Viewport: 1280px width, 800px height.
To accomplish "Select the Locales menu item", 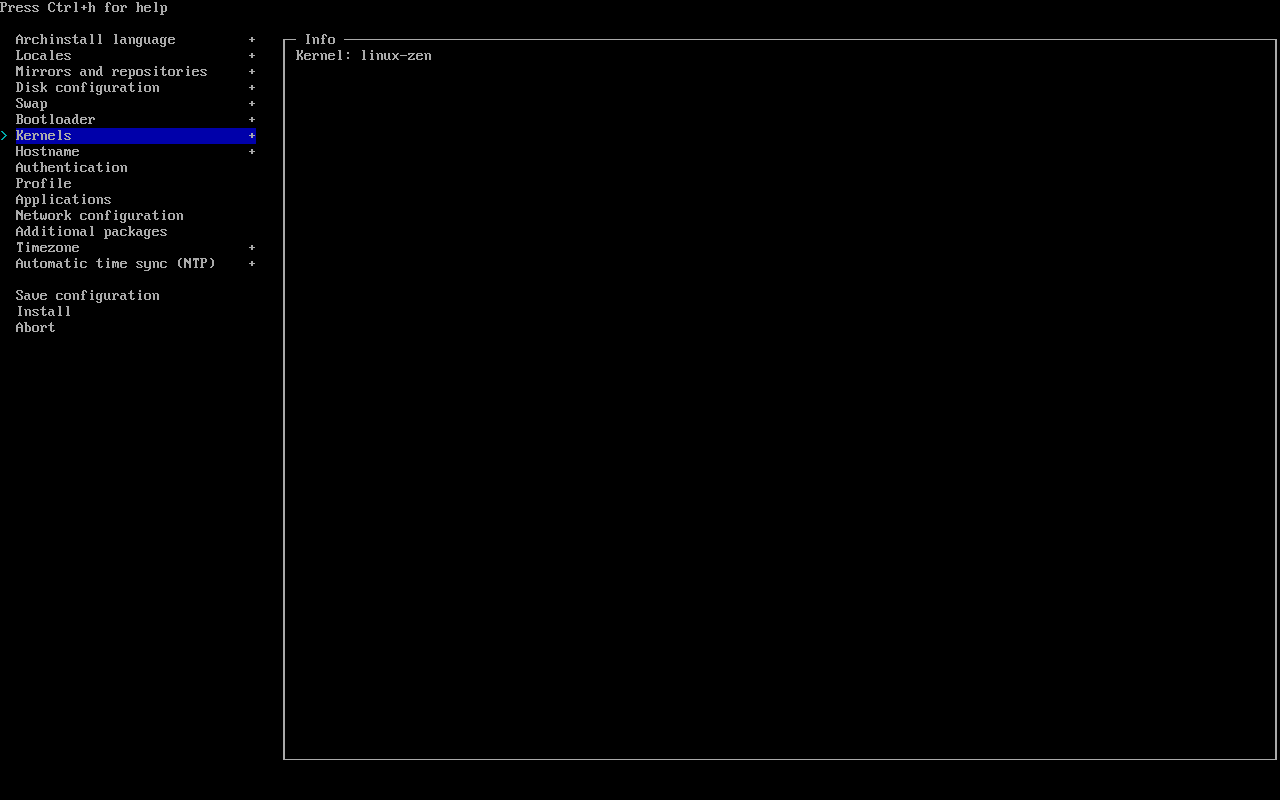I will tap(43, 56).
